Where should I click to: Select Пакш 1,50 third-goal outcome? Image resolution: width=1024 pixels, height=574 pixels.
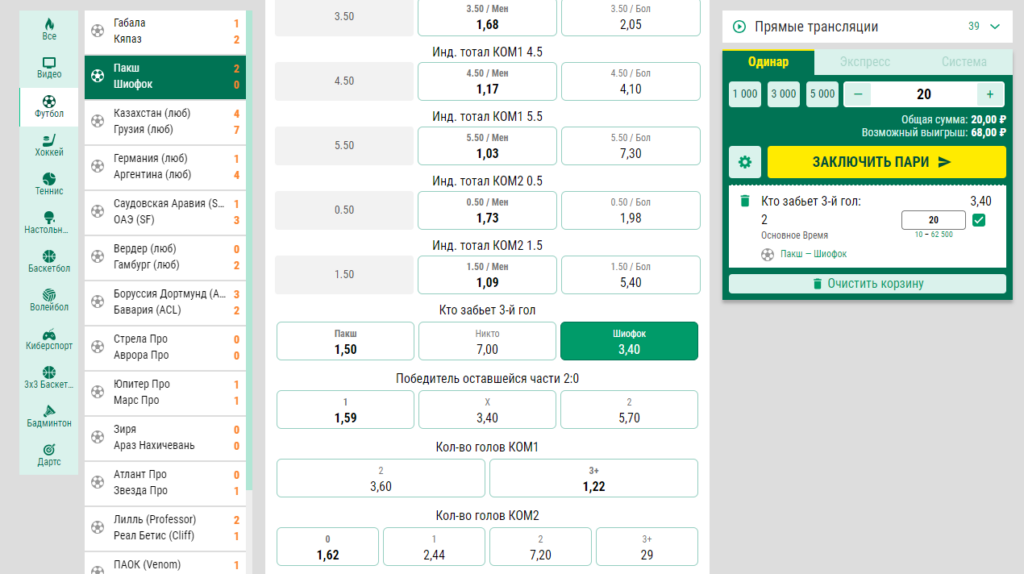click(345, 341)
